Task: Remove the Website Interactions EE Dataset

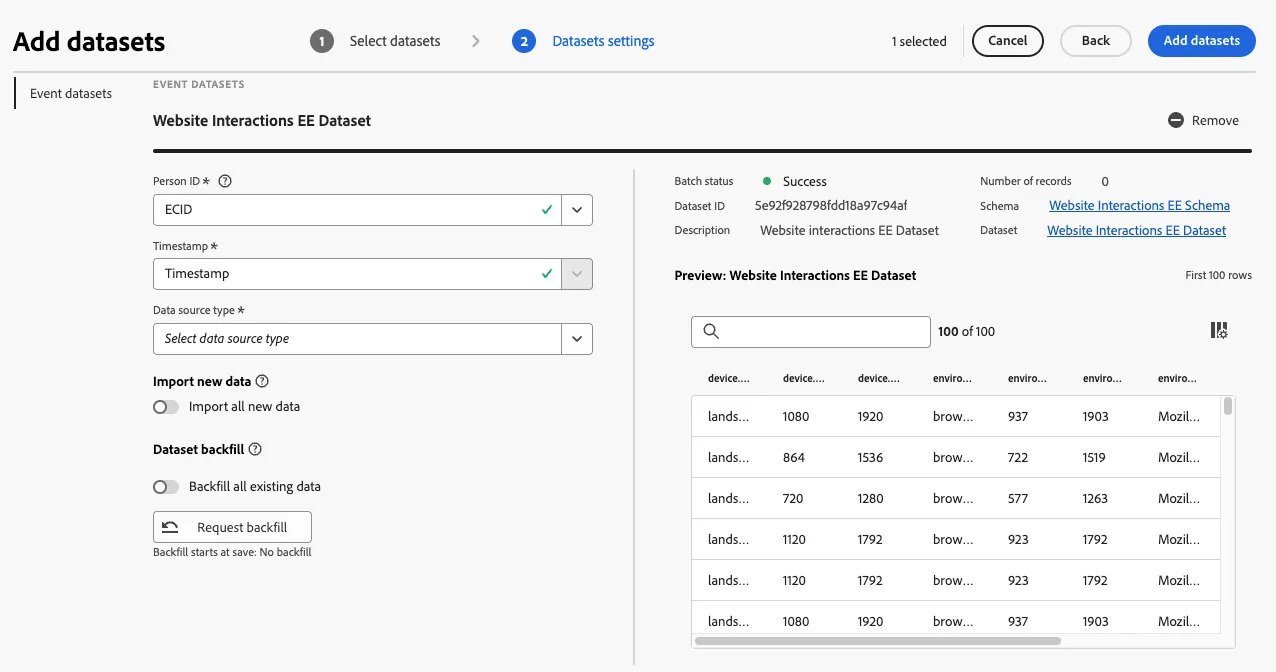Action: pyautogui.click(x=1204, y=120)
